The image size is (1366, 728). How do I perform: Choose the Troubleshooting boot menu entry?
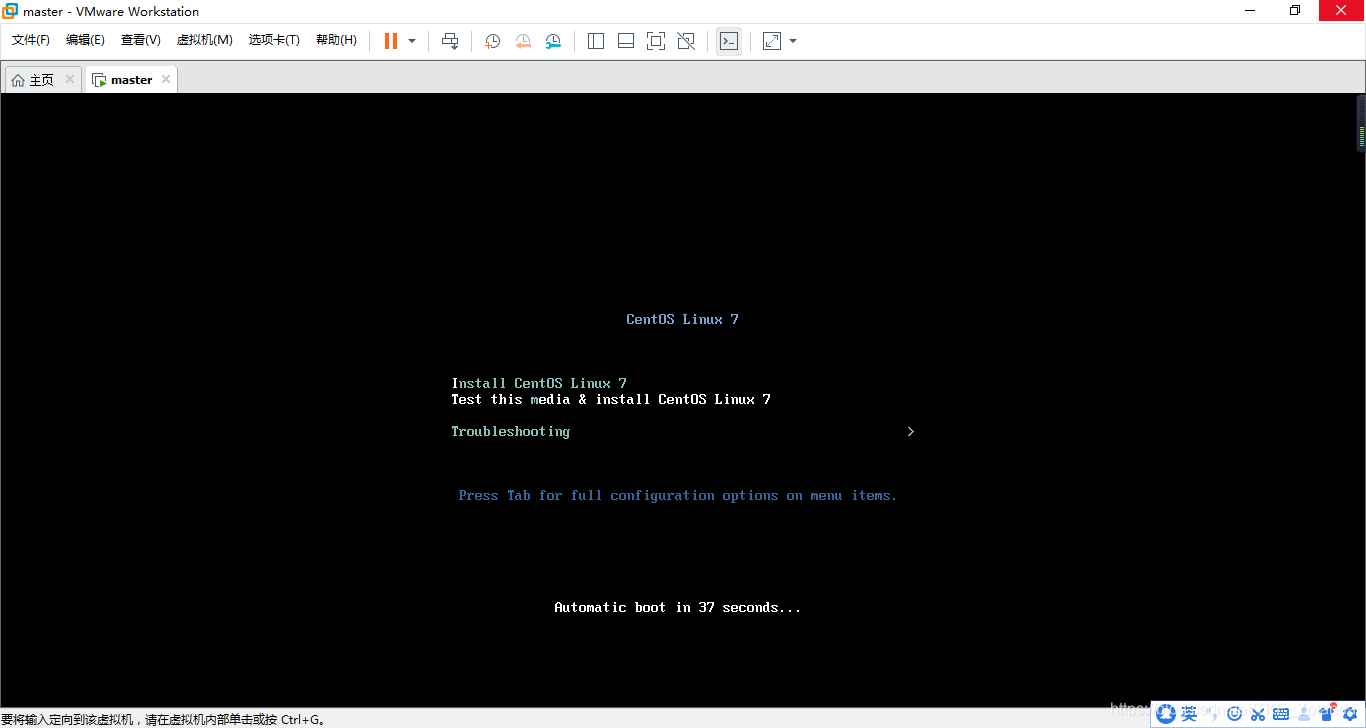[510, 431]
